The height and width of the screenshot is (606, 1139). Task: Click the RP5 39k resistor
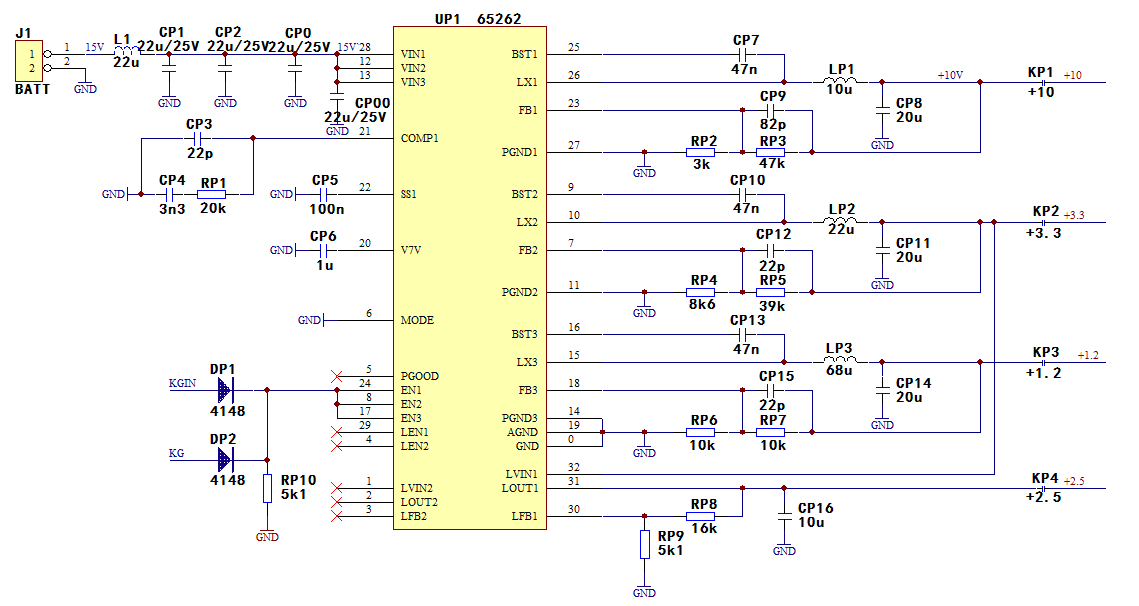click(x=771, y=292)
